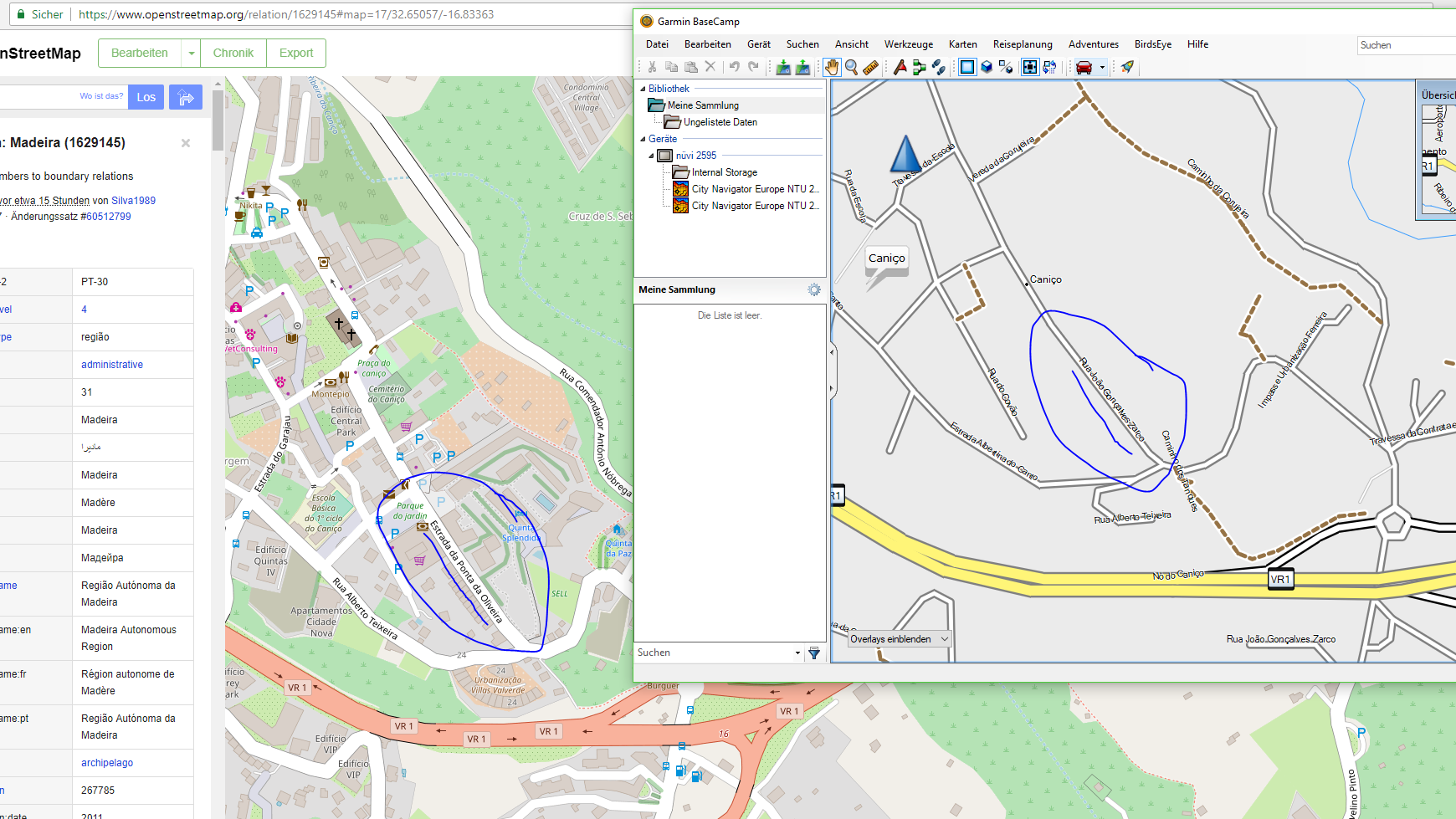
Task: Toggle the 2D map view button
Action: tap(967, 67)
